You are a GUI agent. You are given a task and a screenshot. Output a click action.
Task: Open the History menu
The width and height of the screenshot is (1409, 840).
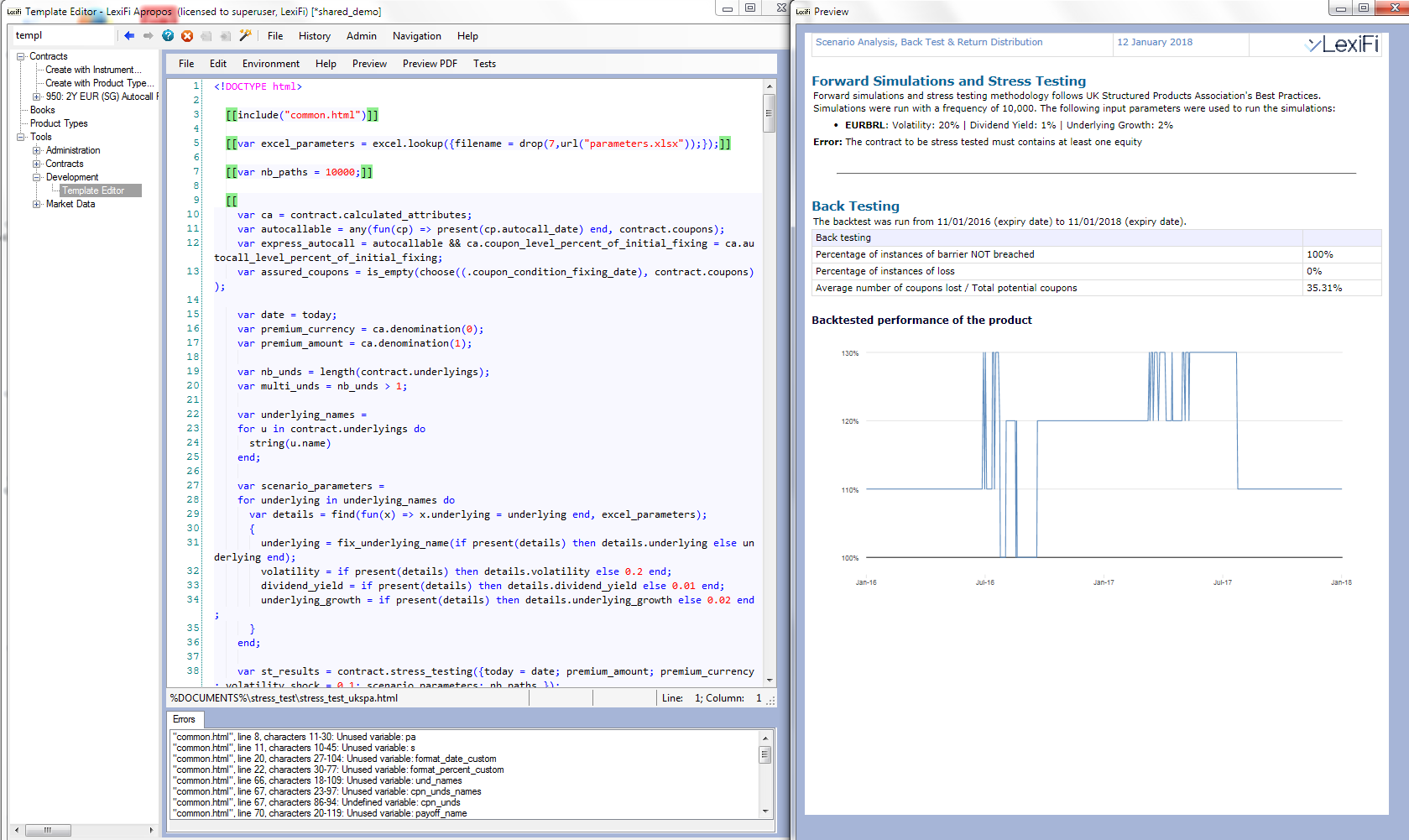tap(315, 36)
